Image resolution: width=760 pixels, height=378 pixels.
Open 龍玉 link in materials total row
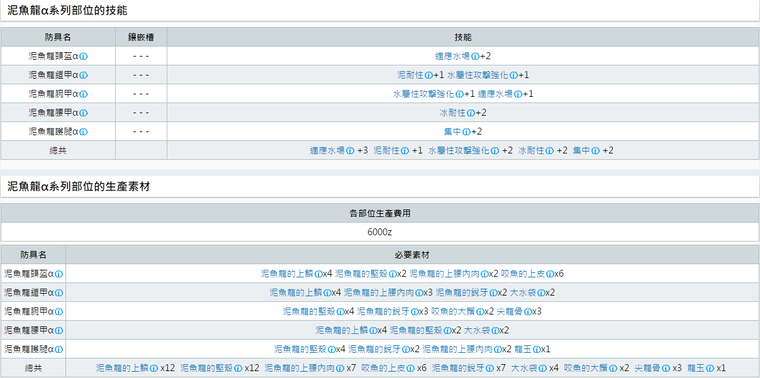coord(697,368)
